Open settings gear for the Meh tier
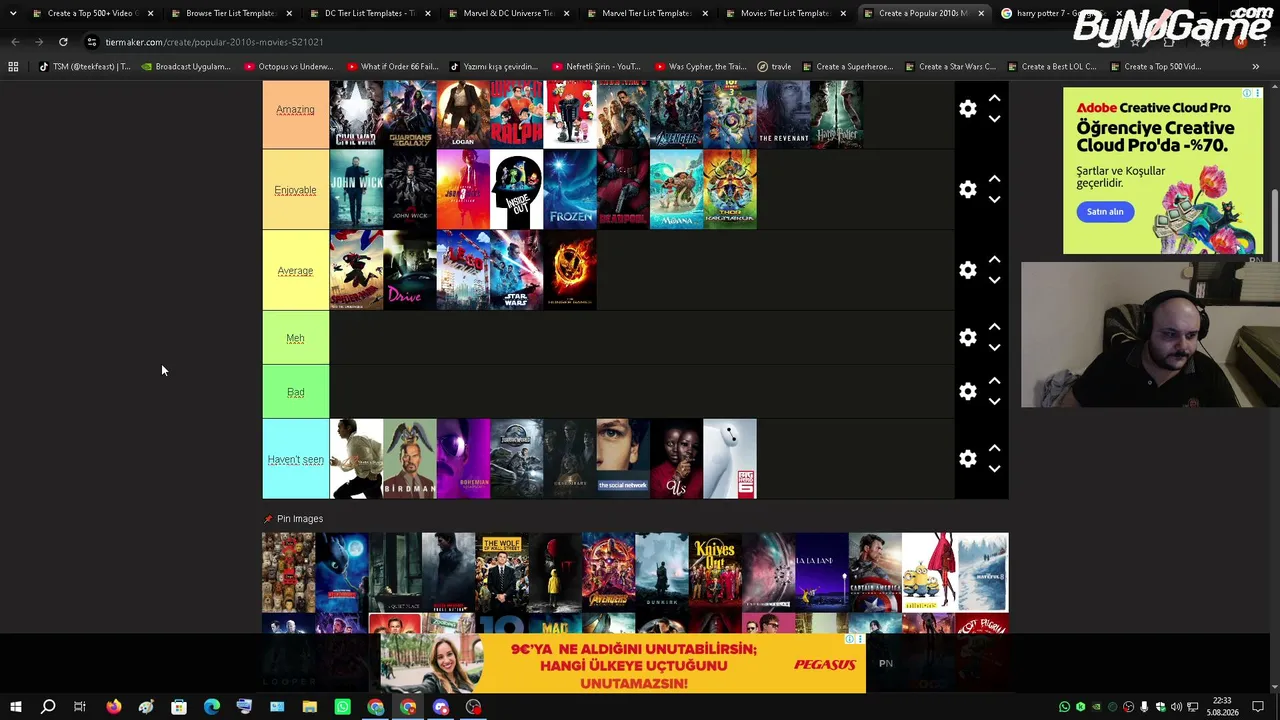Screen dimensions: 1280x720 (967, 337)
